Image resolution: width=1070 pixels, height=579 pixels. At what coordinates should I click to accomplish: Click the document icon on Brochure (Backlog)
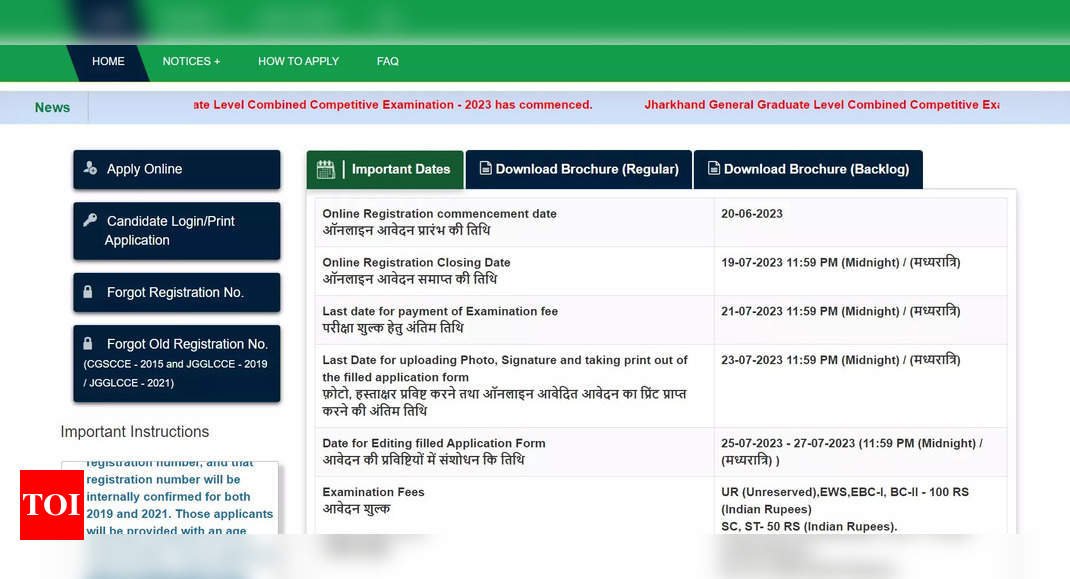[714, 168]
